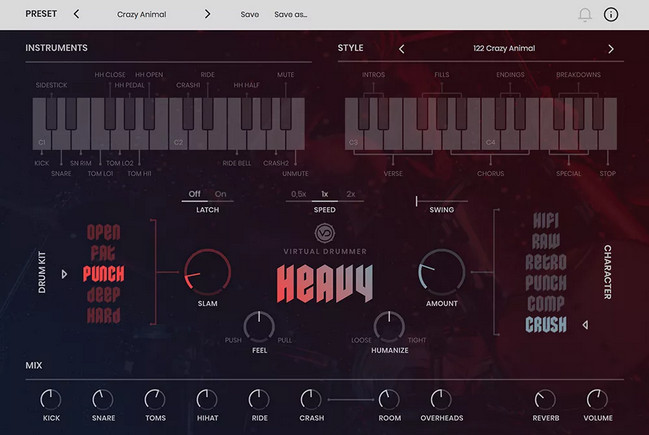
Task: Click the Drum Kit selector arrow
Action: point(64,274)
